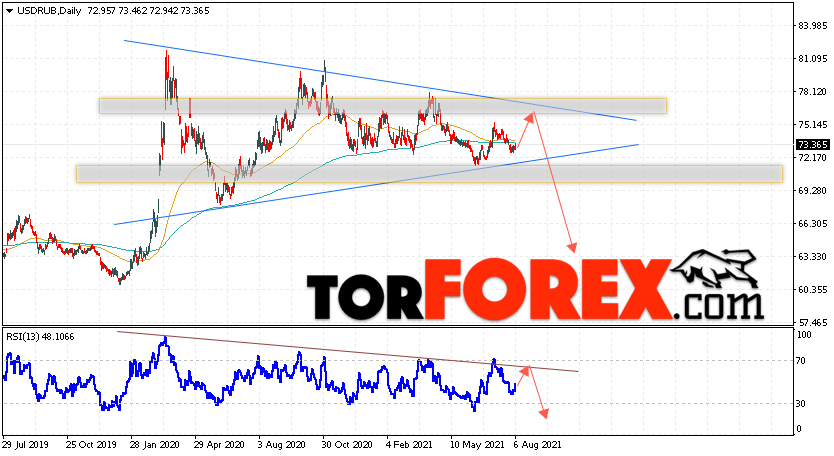Image resolution: width=834 pixels, height=456 pixels.
Task: Select the upper blue descending trendline
Action: [x=380, y=80]
